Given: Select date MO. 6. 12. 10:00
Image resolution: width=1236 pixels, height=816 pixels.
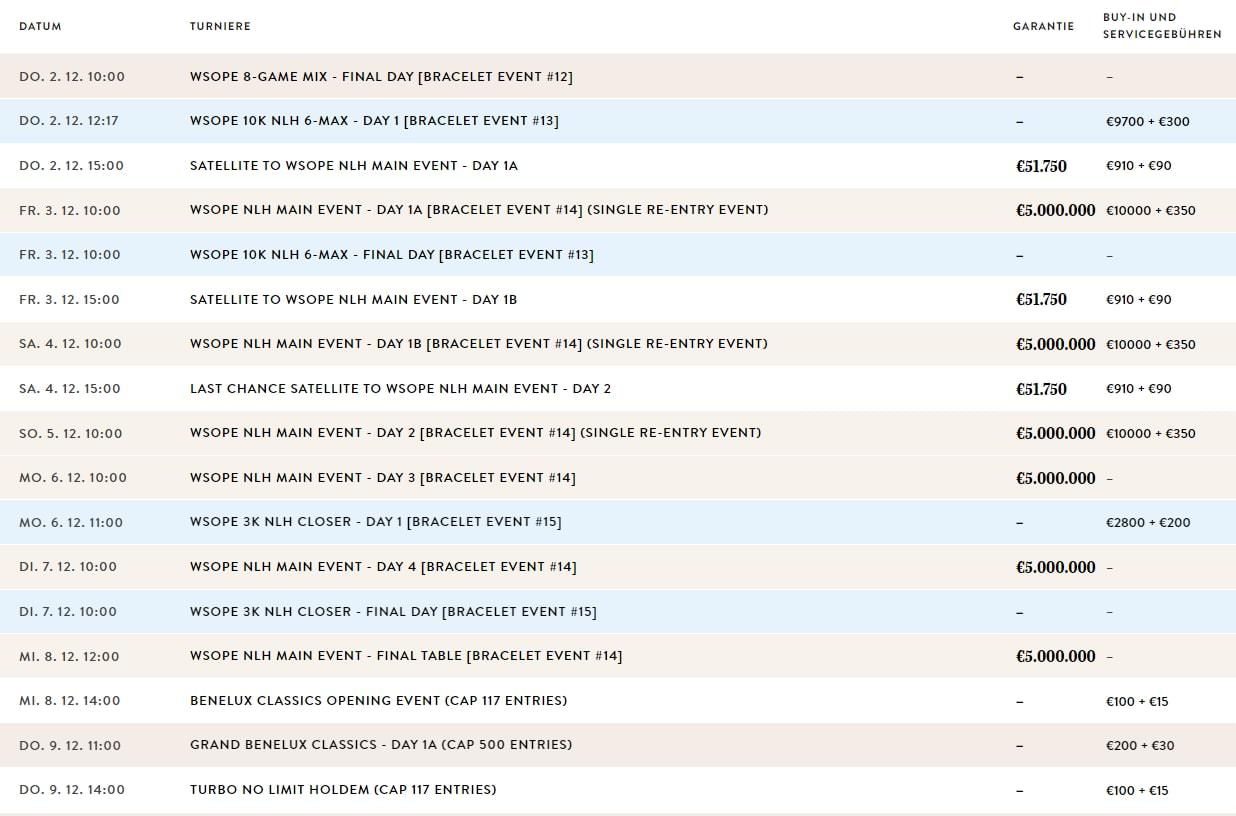Looking at the screenshot, I should click(73, 478).
